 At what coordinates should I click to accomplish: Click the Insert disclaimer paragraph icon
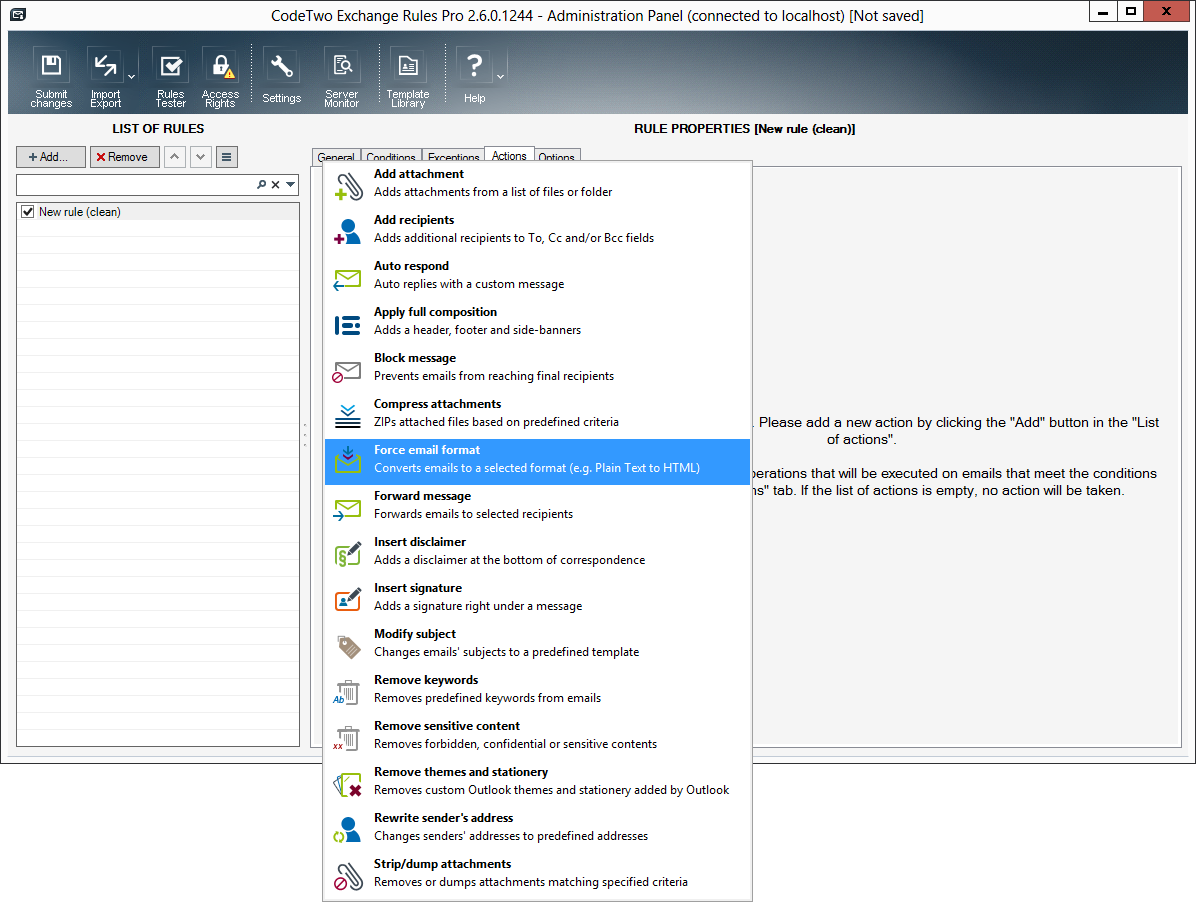coord(348,554)
